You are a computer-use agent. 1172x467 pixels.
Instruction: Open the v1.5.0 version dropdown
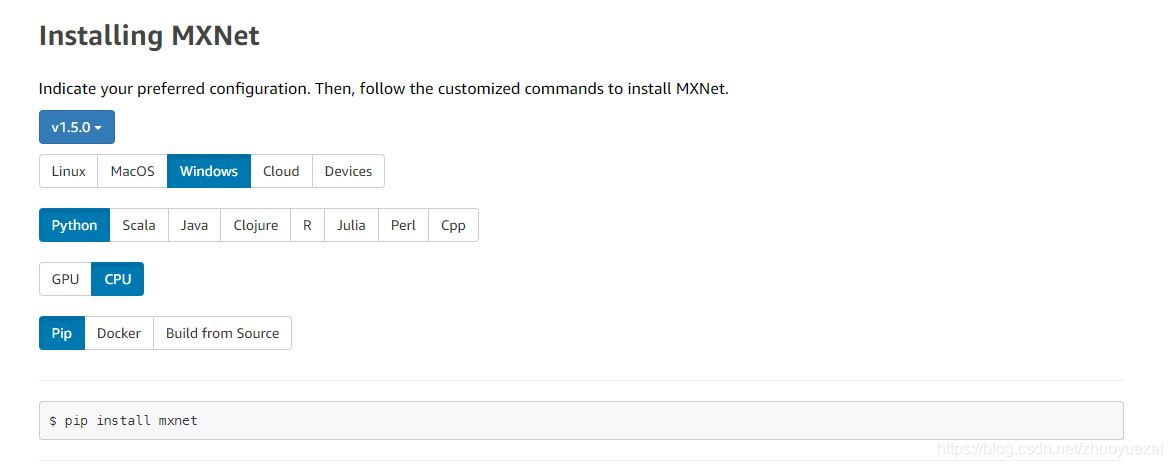pos(76,127)
